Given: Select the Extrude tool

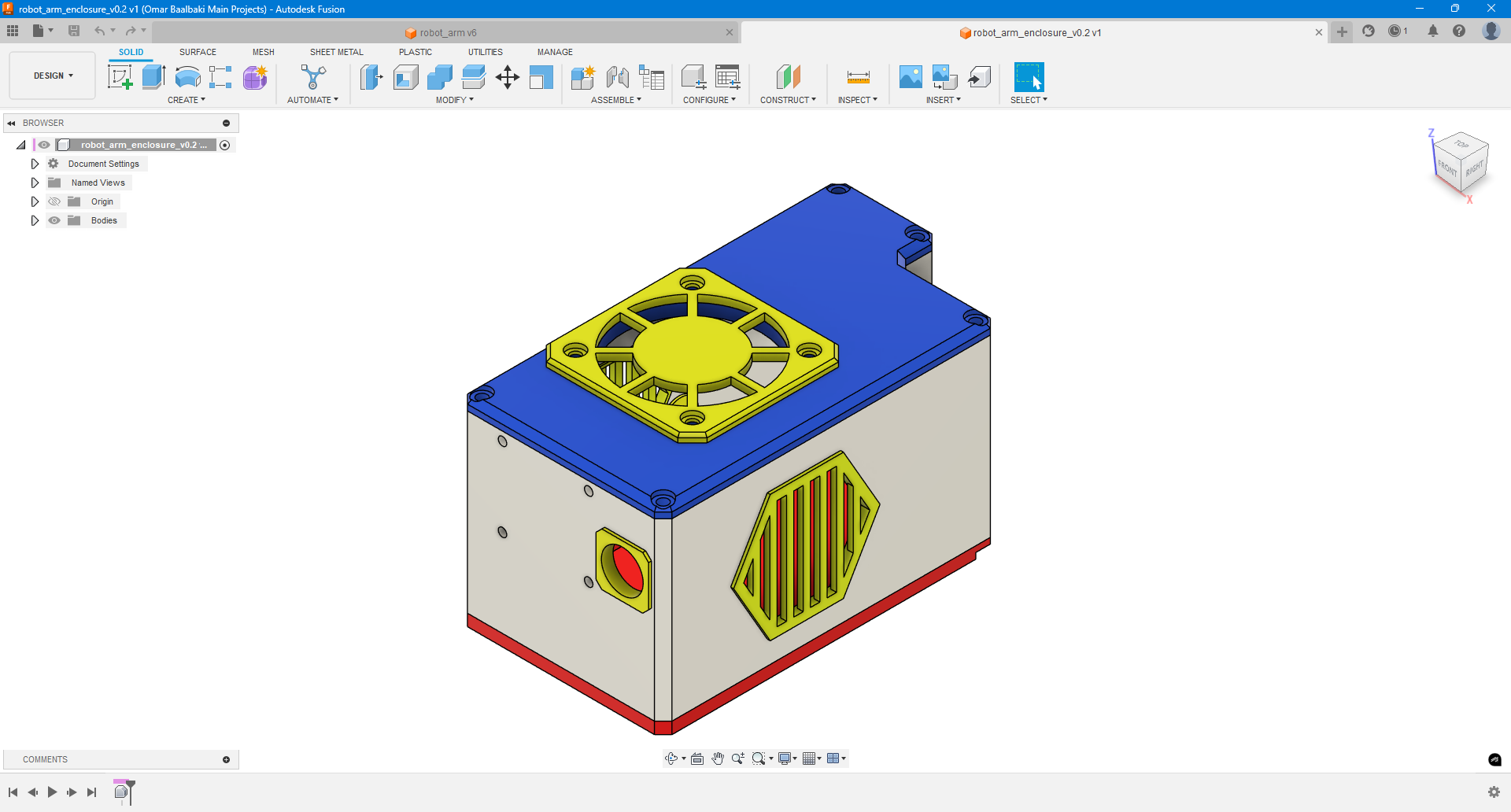Looking at the screenshot, I should click(x=153, y=77).
